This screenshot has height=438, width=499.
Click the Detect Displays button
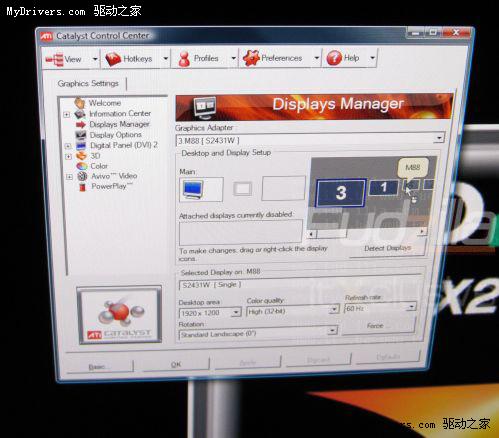click(x=388, y=248)
